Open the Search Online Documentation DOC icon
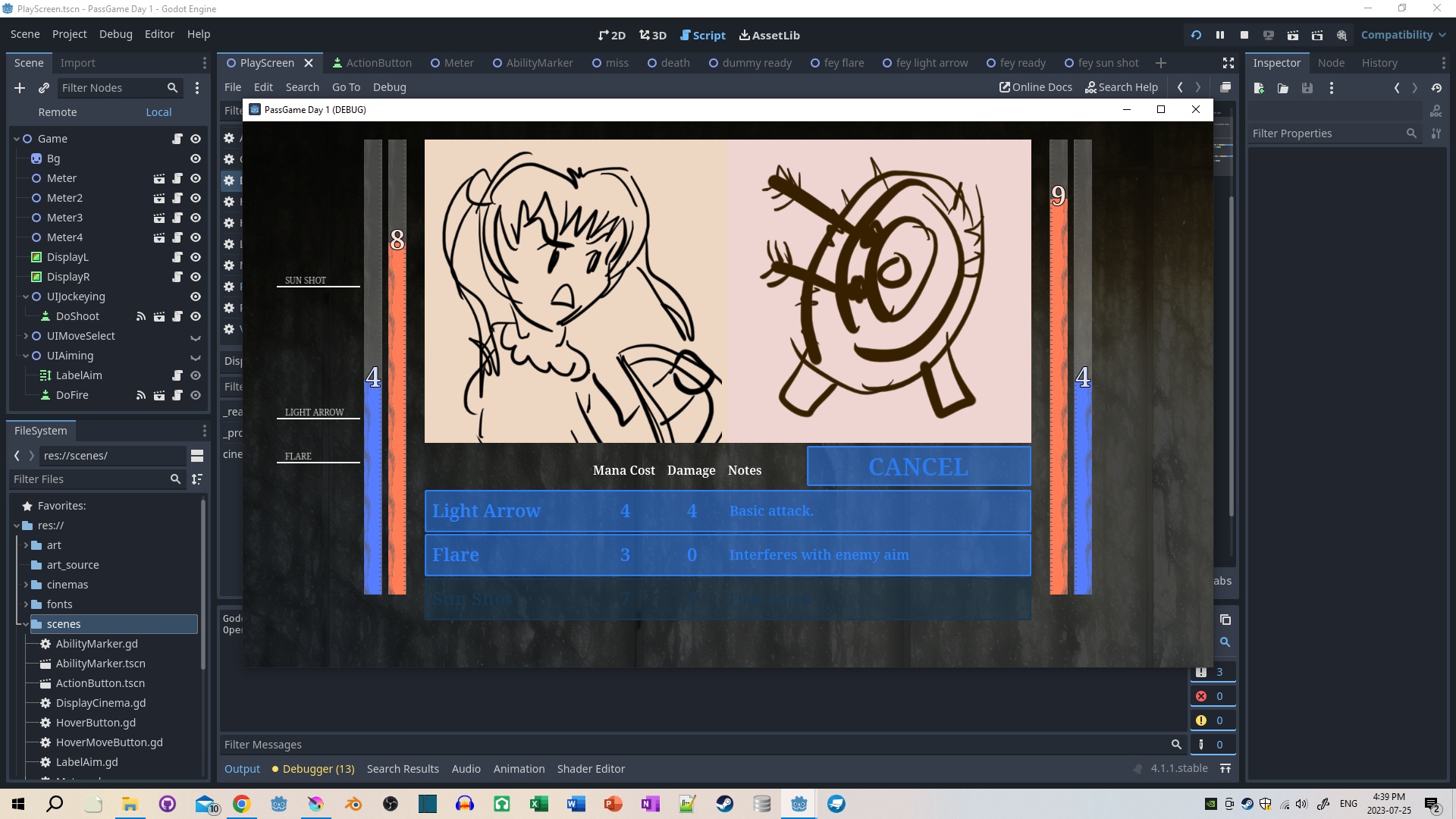 pos(1436,111)
